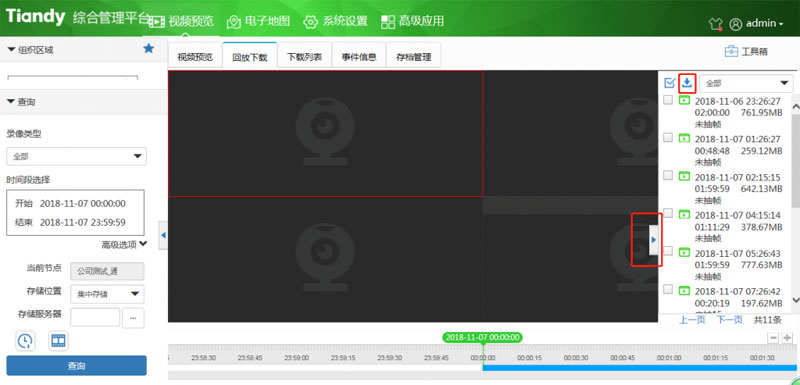
Task: Select the red-bordered top-left video pane
Action: click(326, 134)
